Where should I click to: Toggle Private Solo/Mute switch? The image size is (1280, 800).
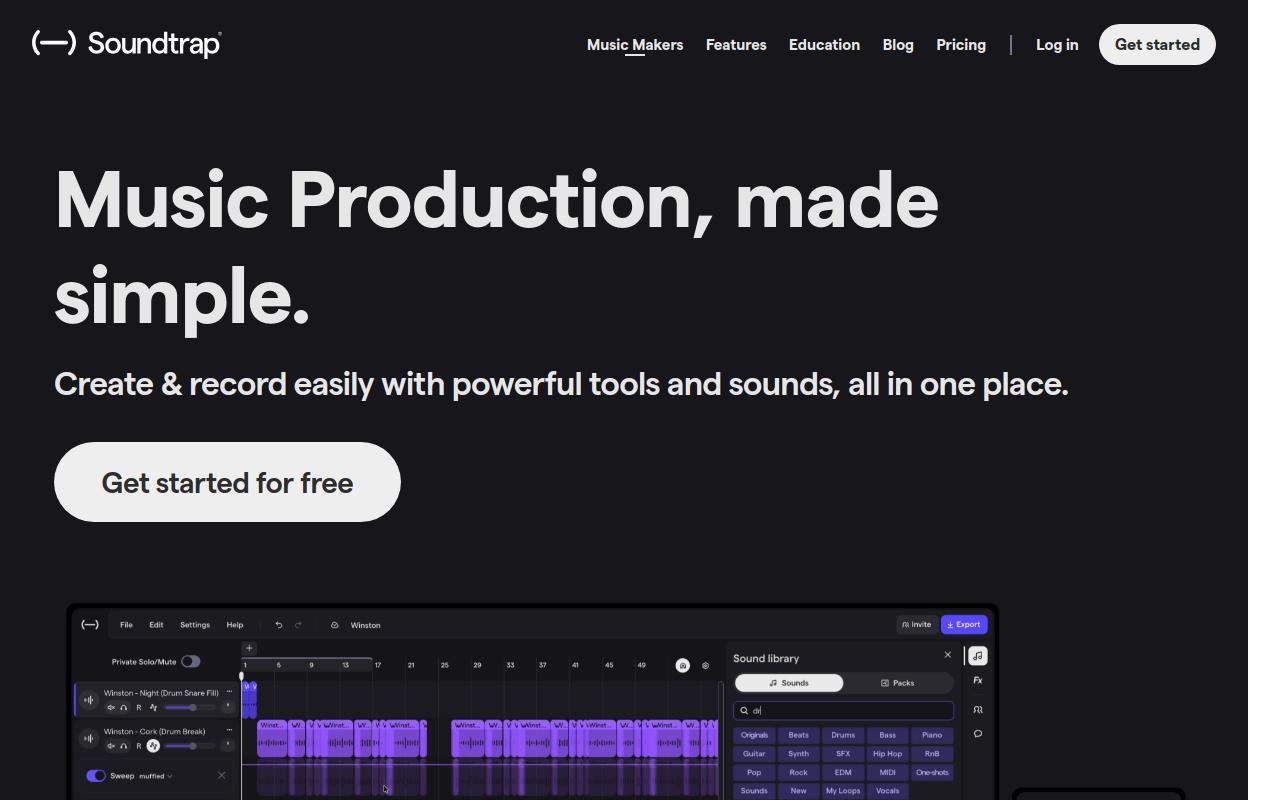(x=191, y=661)
